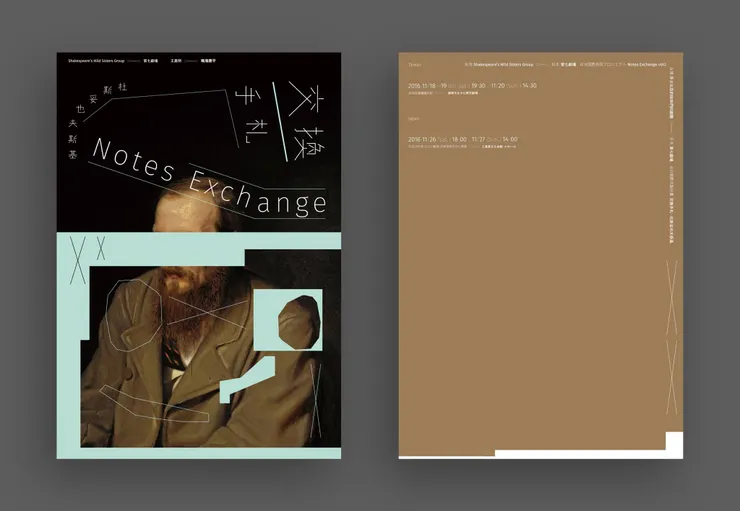The width and height of the screenshot is (740, 511).
Task: Click the "Notes Exchange vol.1" header text
Action: (647, 64)
